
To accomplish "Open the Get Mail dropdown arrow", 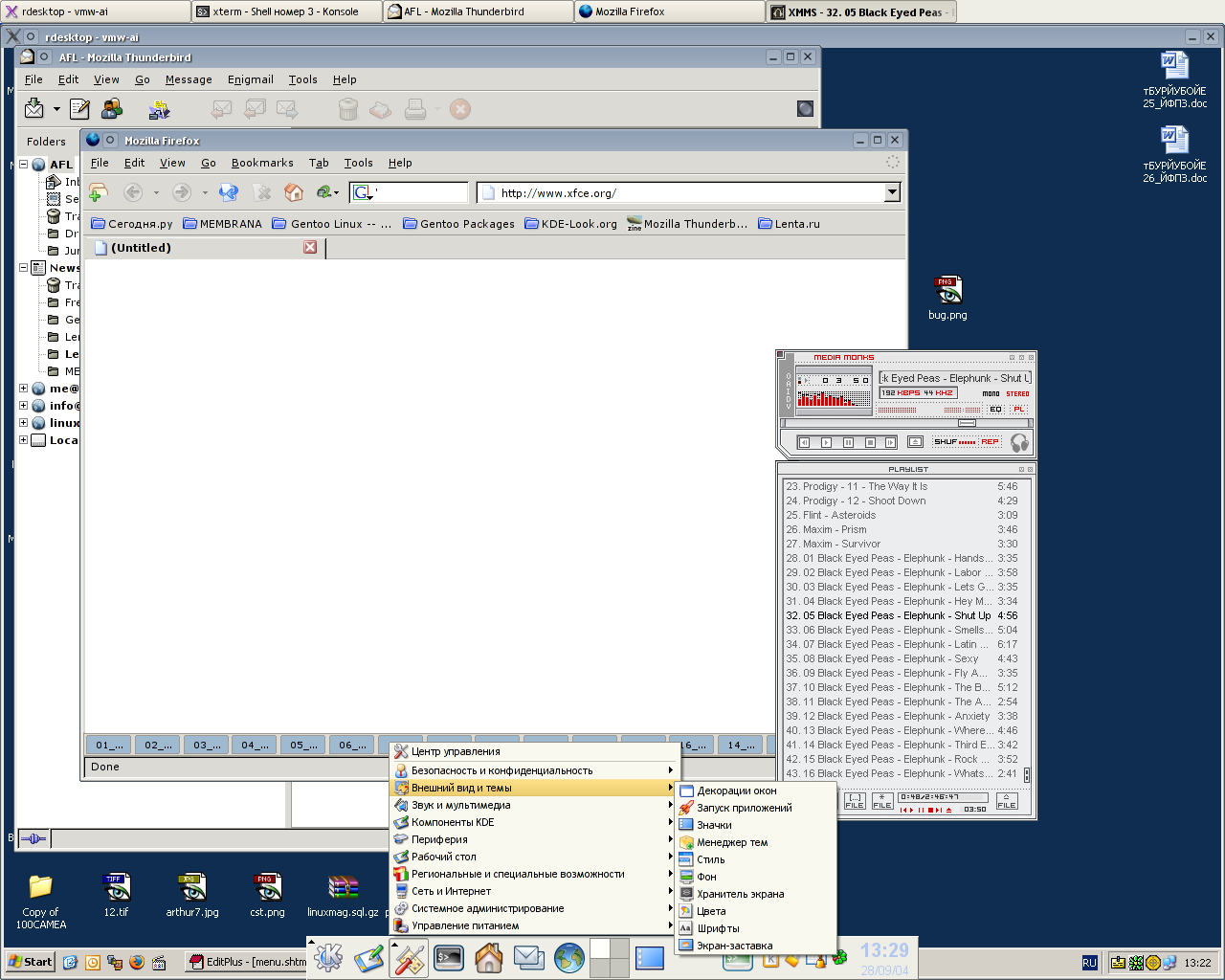I will click(x=56, y=109).
